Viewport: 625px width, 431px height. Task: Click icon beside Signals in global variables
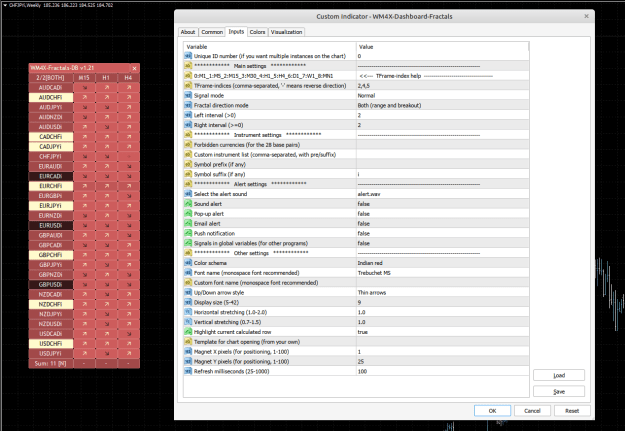point(188,243)
